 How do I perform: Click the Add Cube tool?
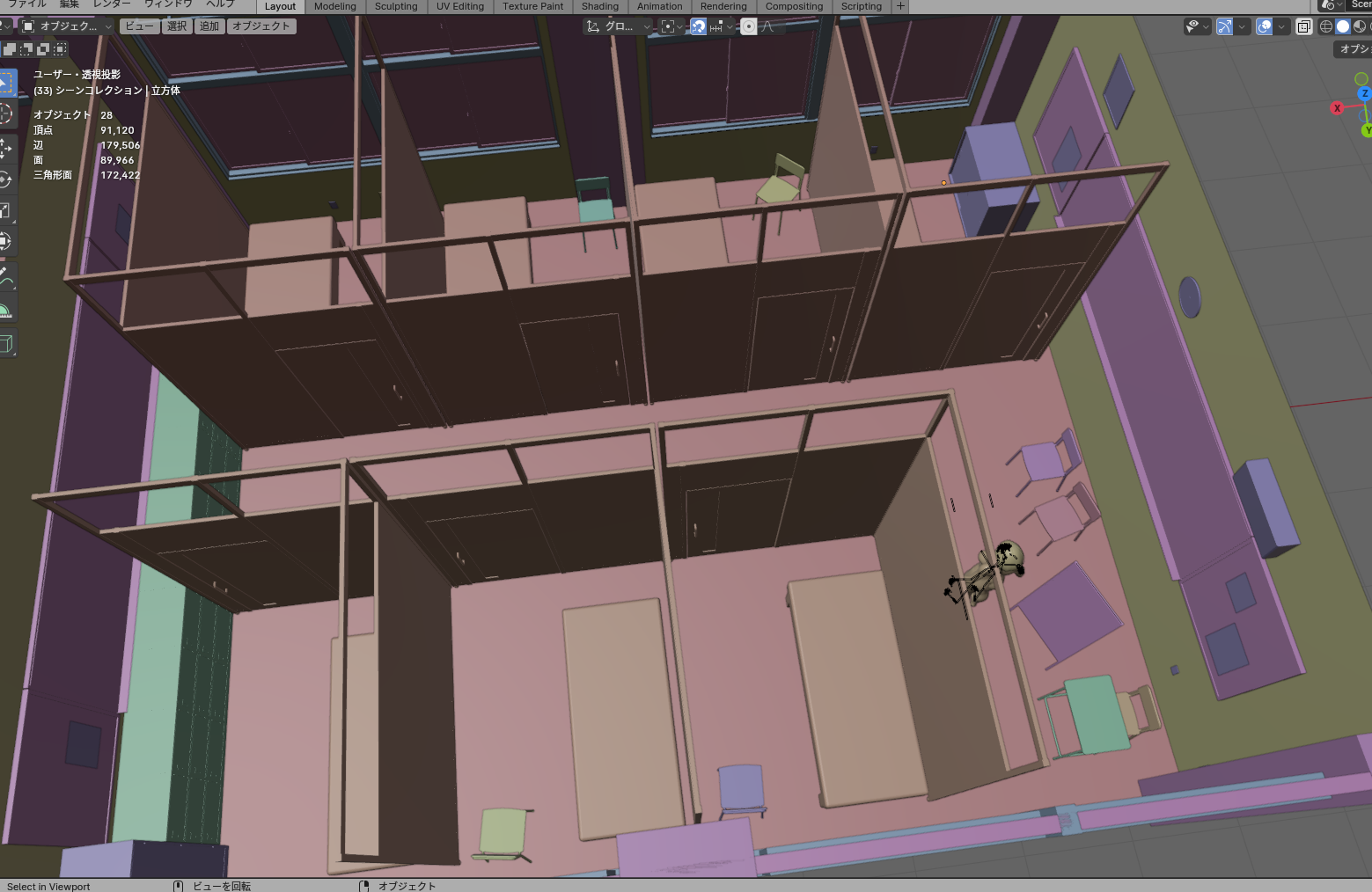5,344
